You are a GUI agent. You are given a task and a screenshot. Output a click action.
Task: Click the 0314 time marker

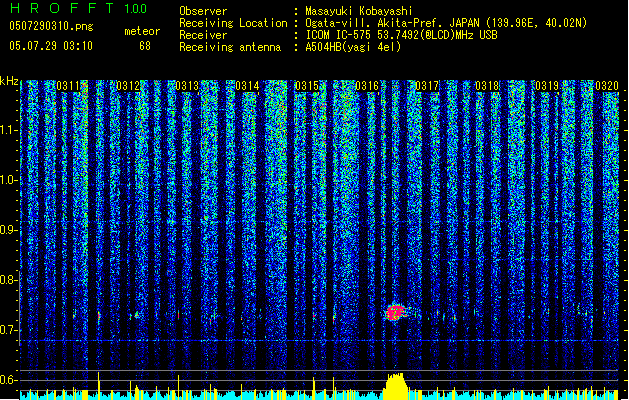point(247,86)
